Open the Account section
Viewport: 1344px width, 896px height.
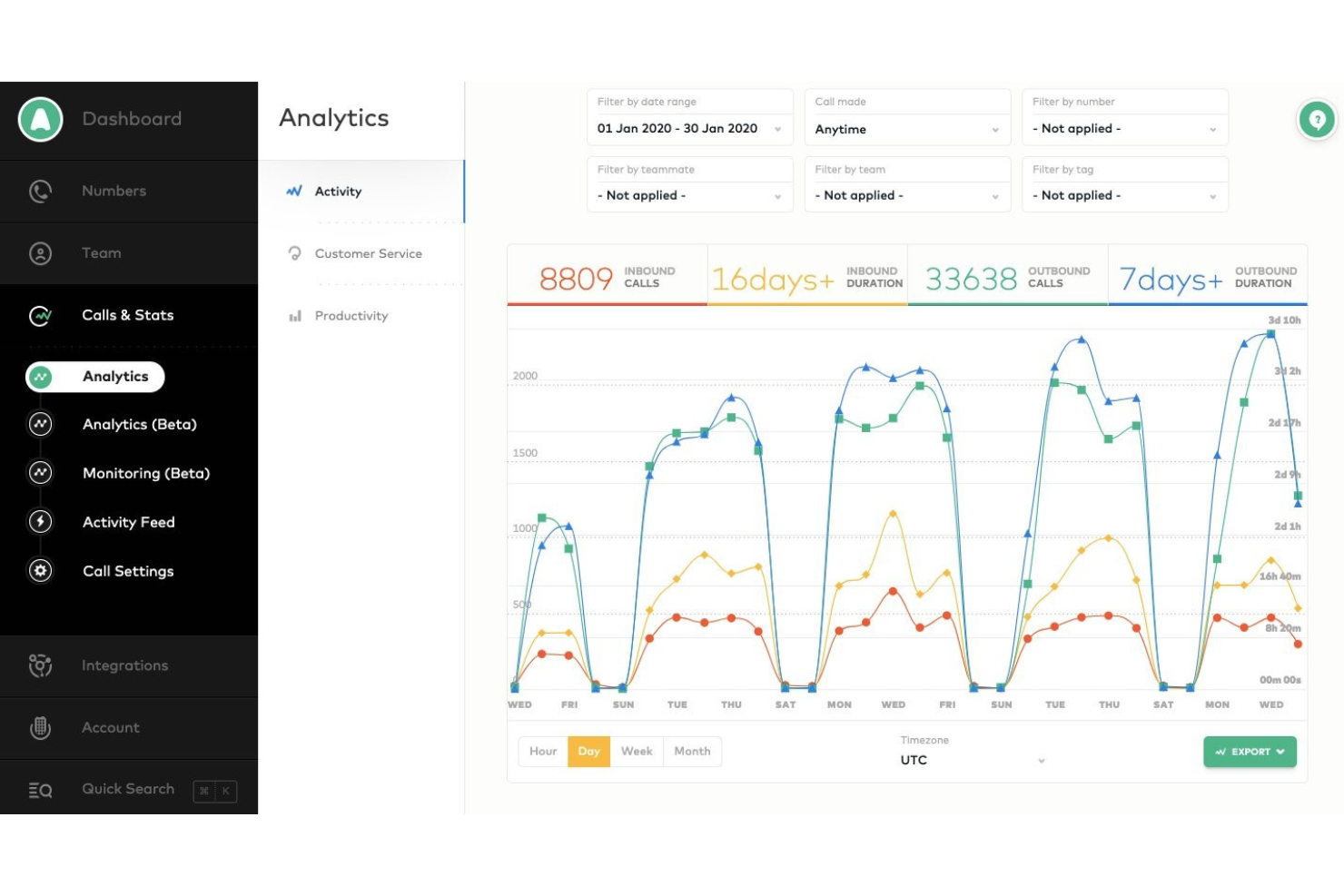point(111,727)
